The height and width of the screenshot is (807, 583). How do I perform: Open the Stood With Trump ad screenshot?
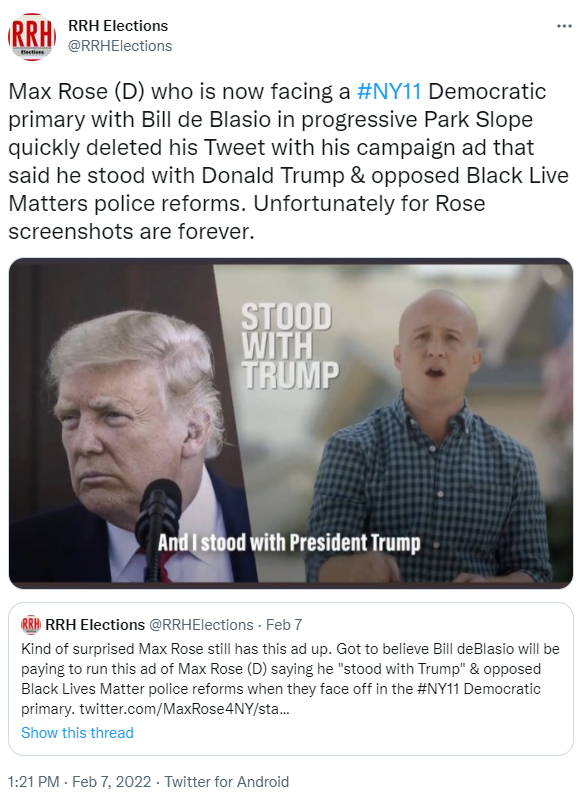[x=291, y=423]
